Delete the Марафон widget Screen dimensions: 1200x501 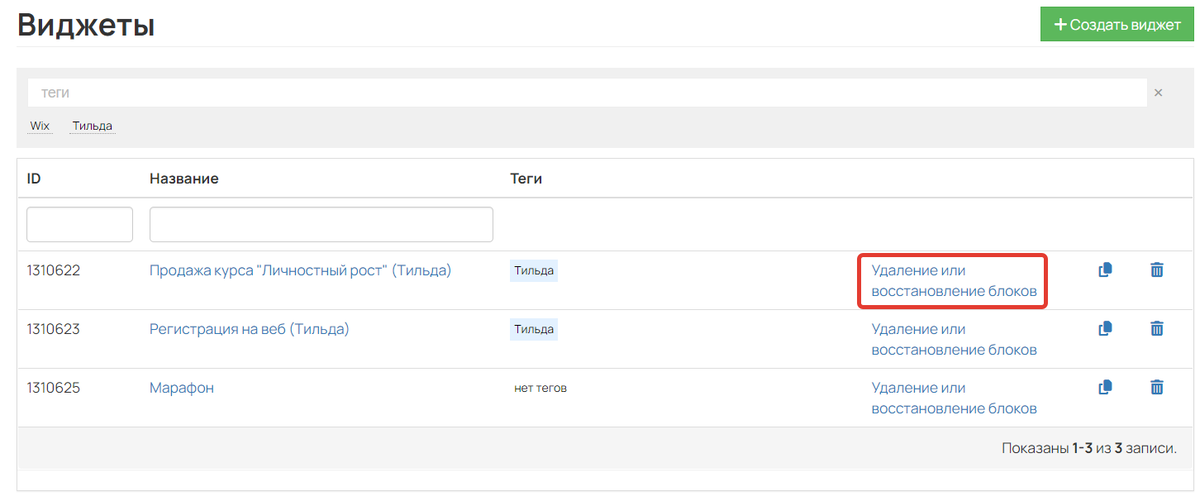[x=1157, y=387]
